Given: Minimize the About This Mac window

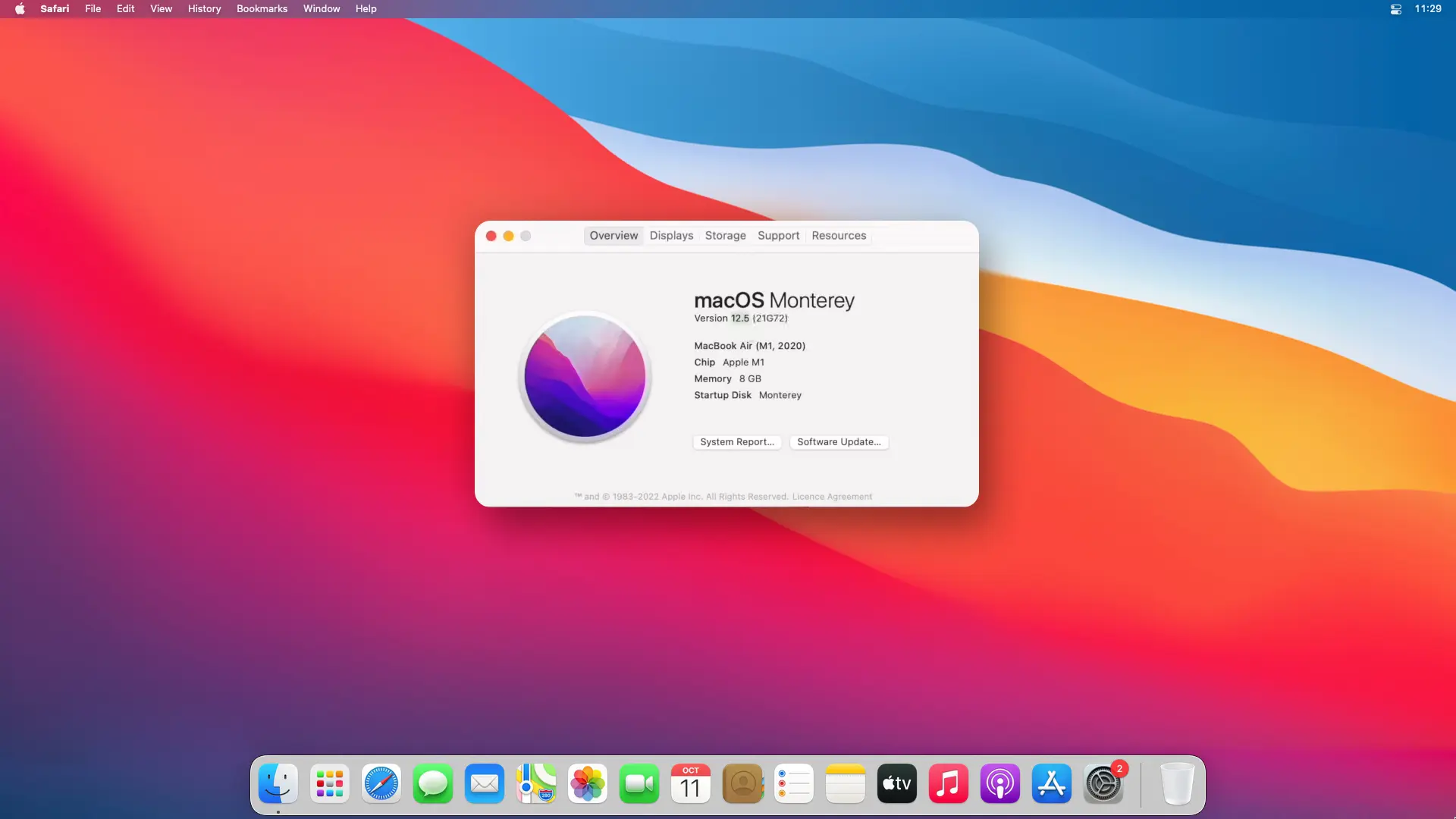Looking at the screenshot, I should 509,236.
